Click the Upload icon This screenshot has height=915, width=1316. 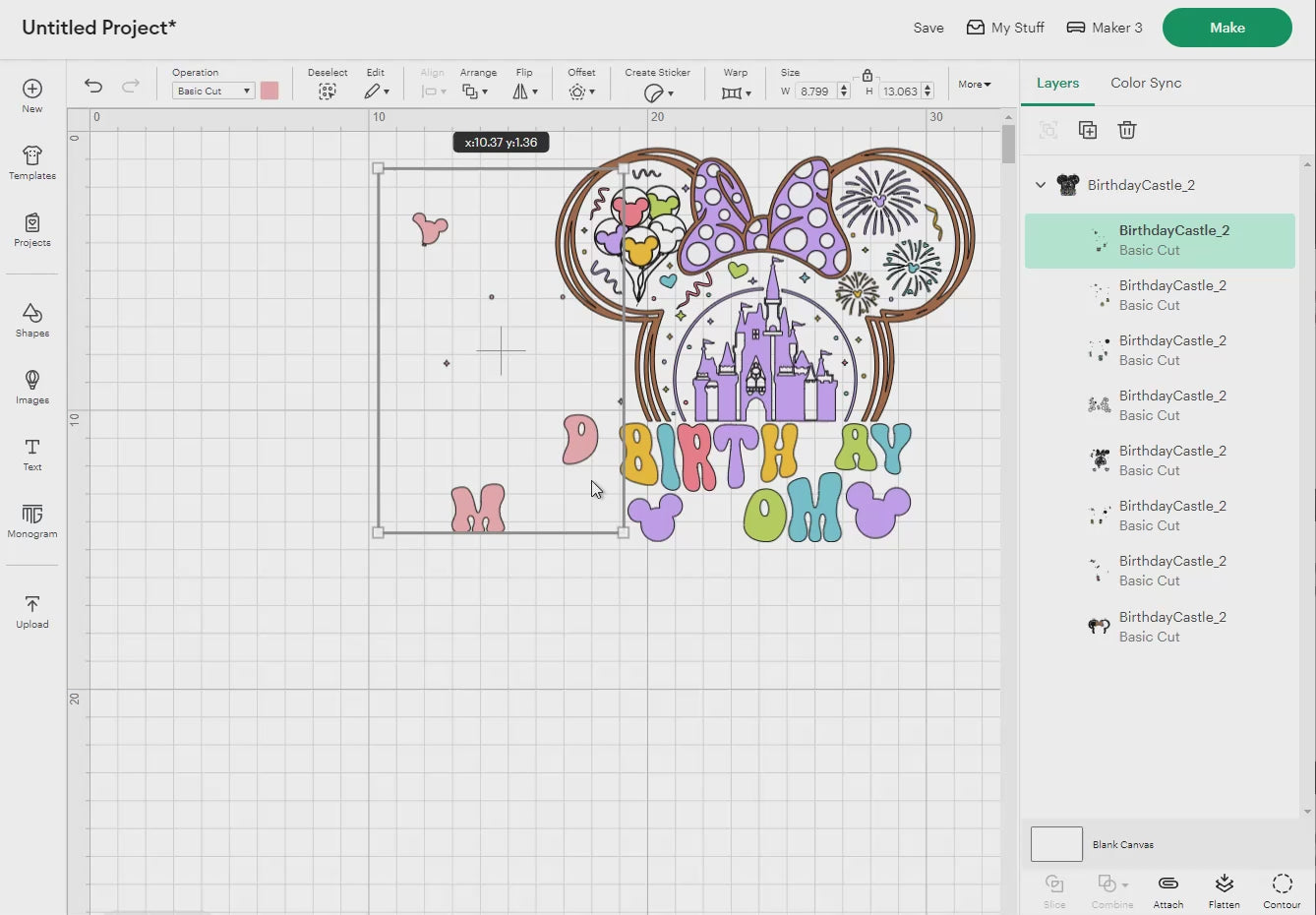(32, 603)
